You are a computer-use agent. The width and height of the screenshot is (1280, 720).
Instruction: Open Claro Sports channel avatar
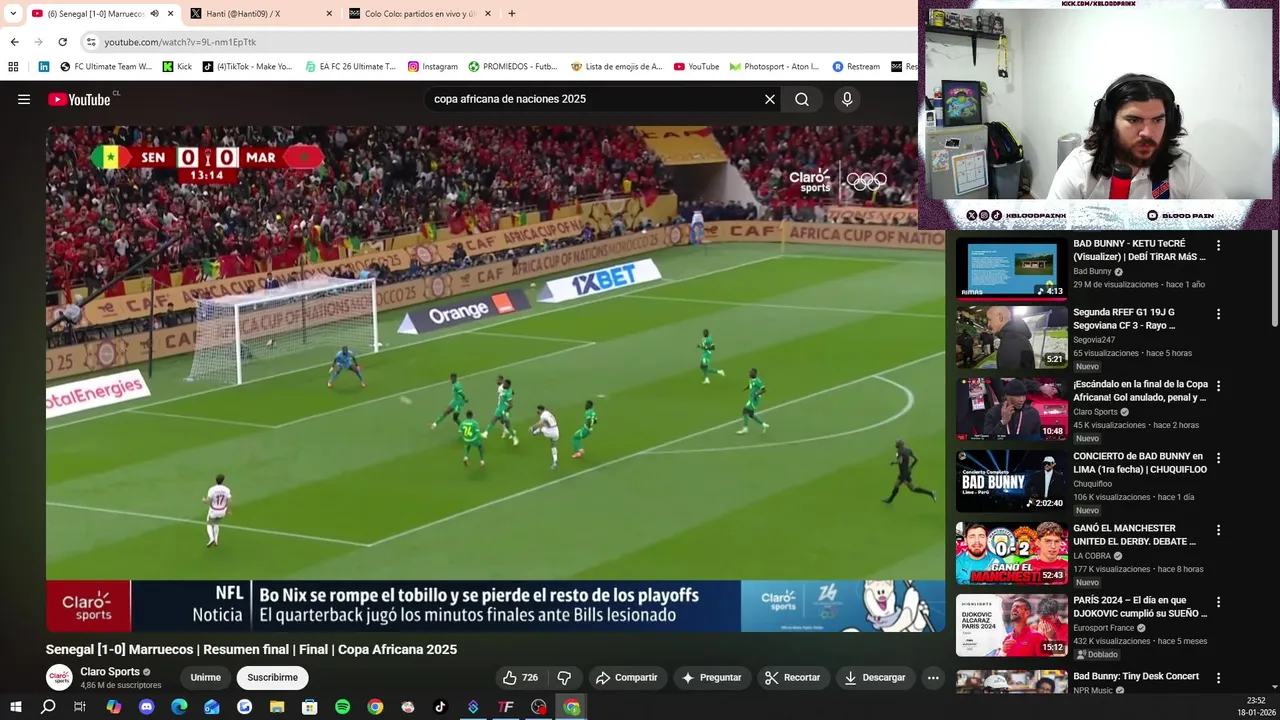click(60, 677)
